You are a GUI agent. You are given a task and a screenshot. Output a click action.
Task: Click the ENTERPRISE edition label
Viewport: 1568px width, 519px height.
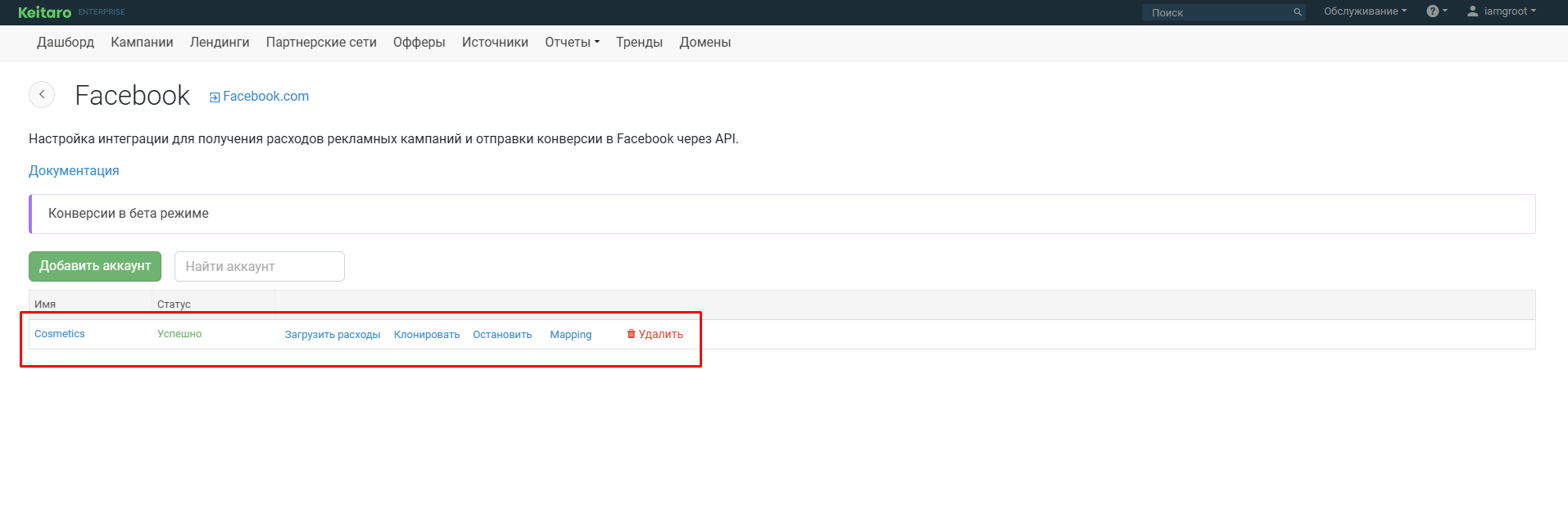(x=102, y=12)
